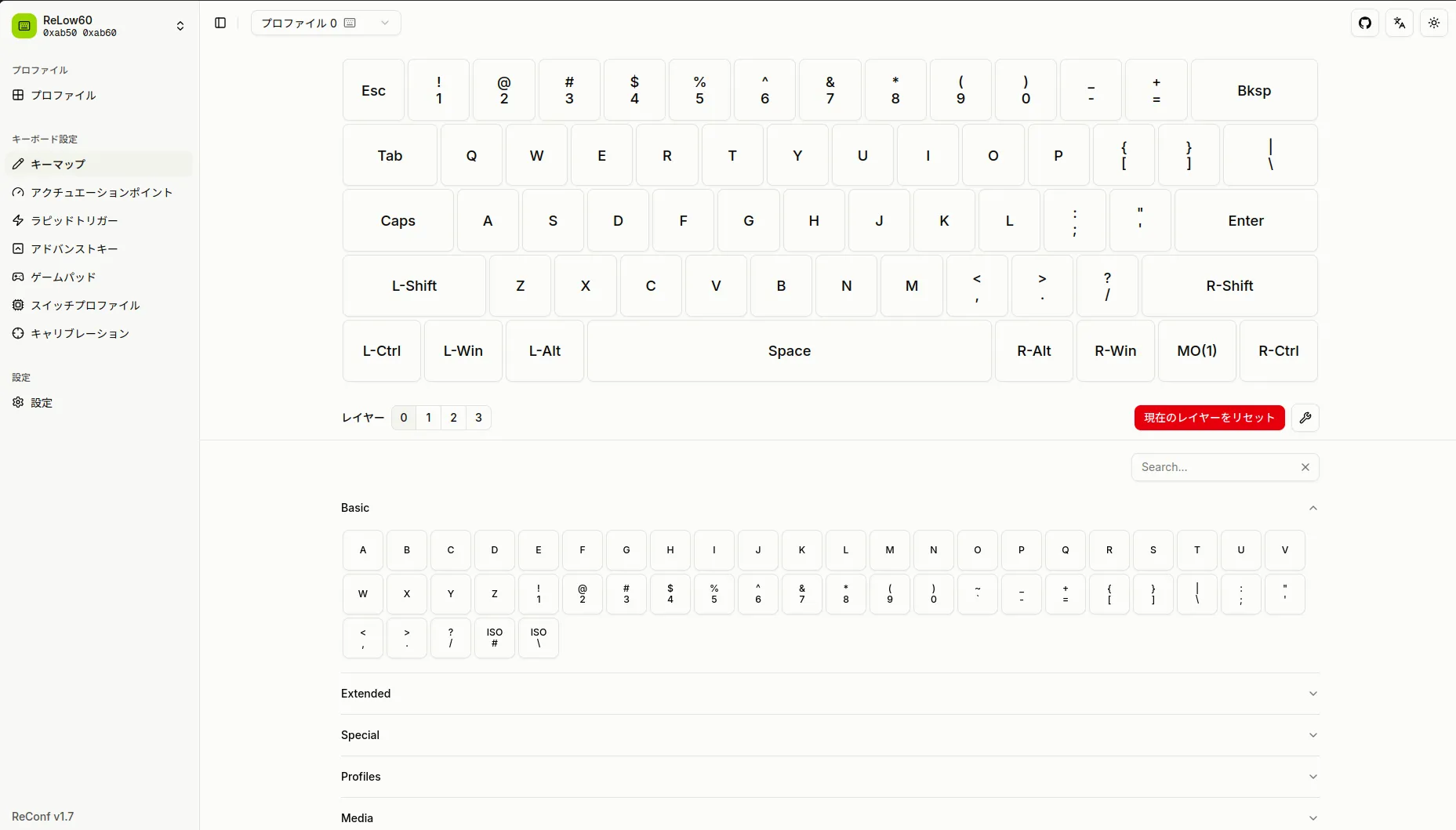The height and width of the screenshot is (830, 1456).
Task: Select the Caps key on keyboard
Action: (398, 220)
